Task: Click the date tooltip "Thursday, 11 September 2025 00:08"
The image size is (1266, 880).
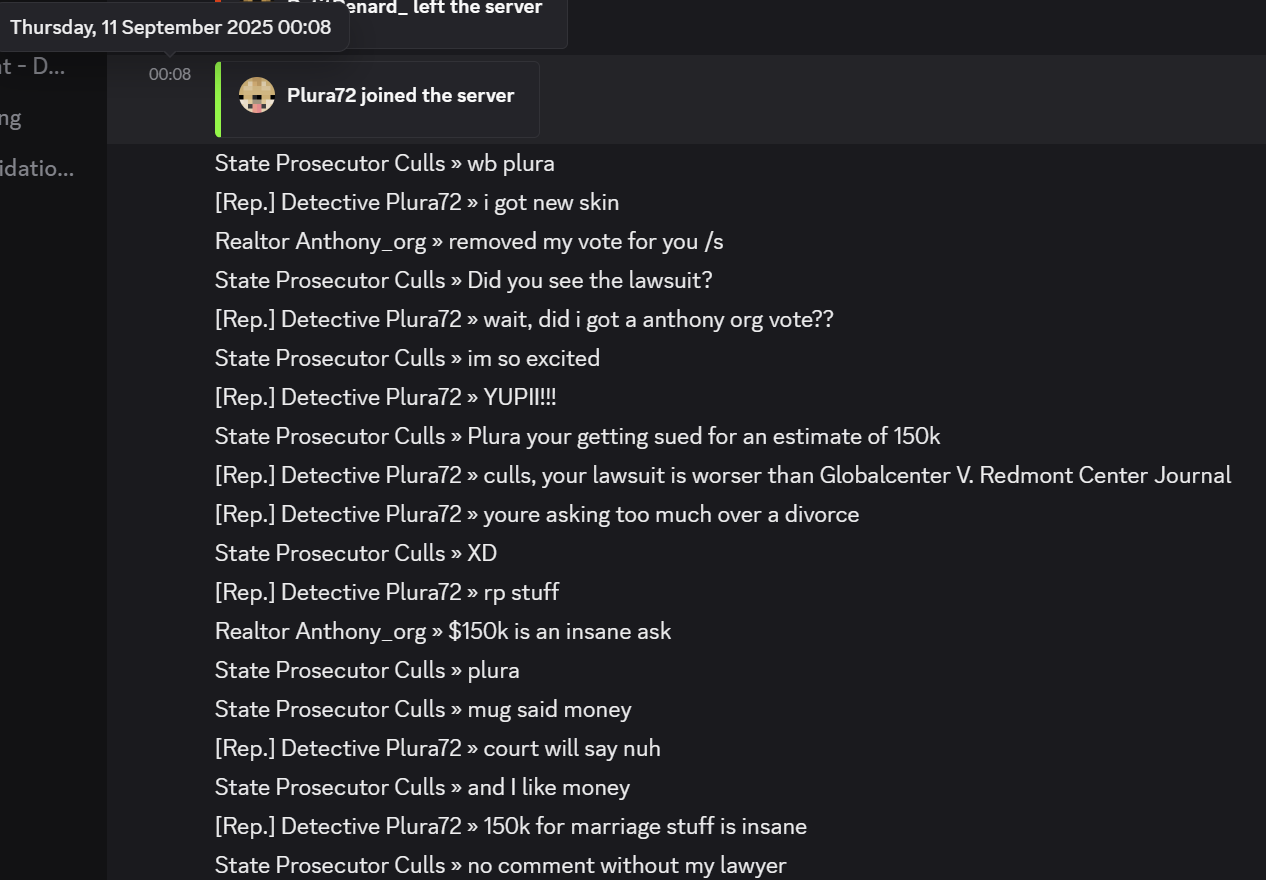Action: click(x=171, y=27)
